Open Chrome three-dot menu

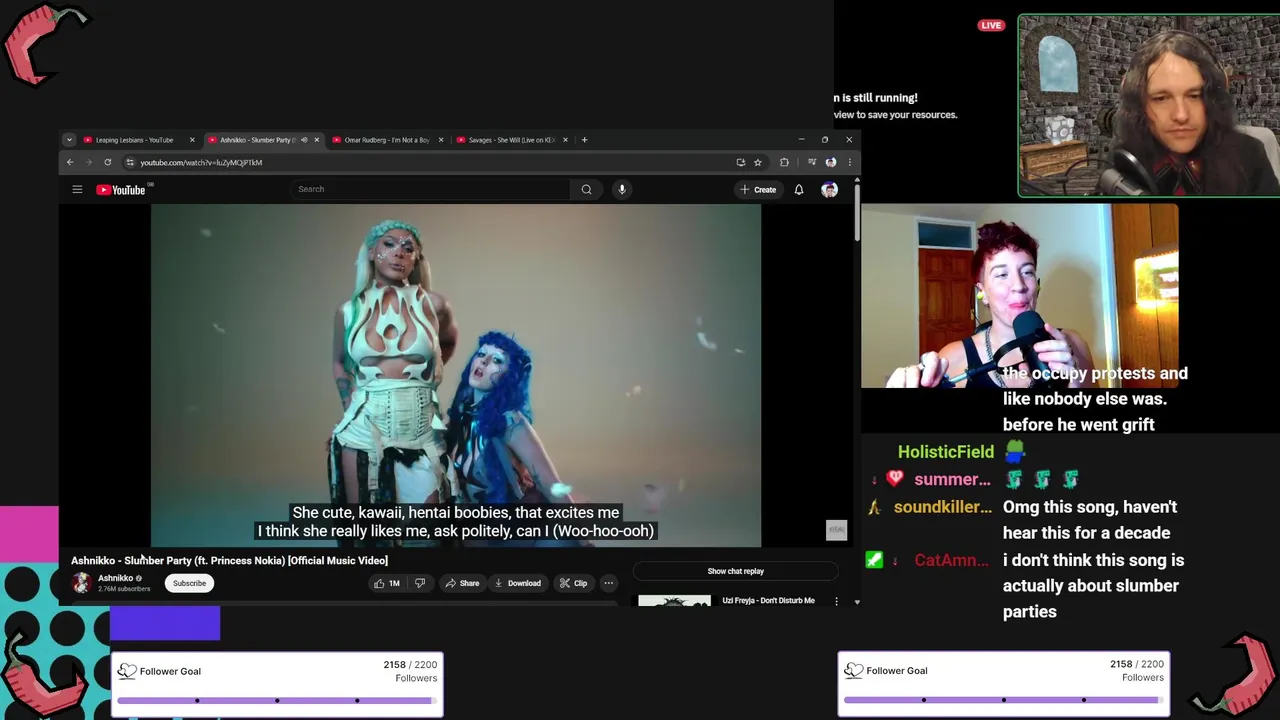point(850,162)
